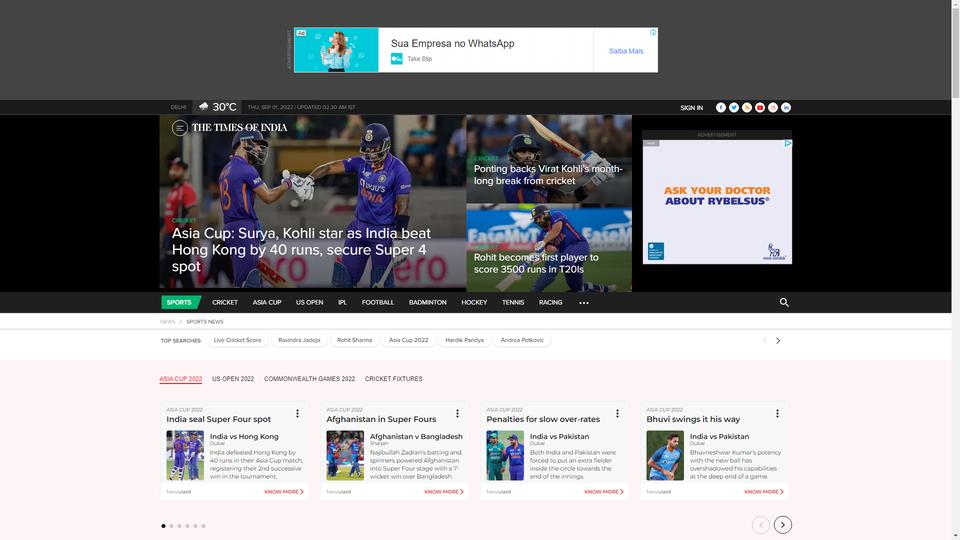The image size is (960, 540).
Task: Click Know More on Afghanistan v Bangladesh card
Action: 444,492
